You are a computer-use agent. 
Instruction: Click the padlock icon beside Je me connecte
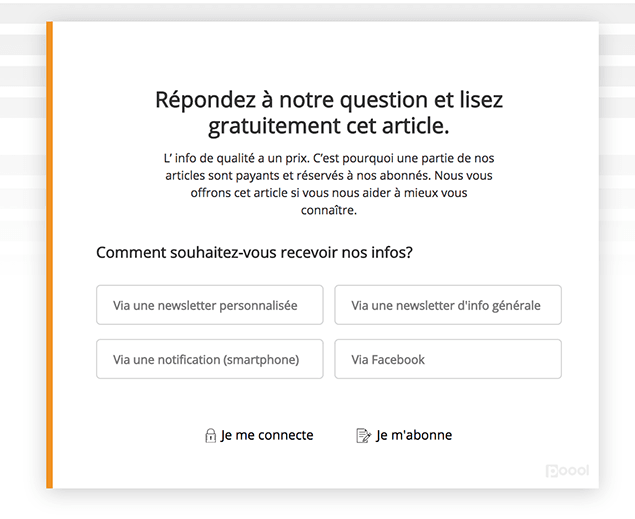tap(210, 436)
